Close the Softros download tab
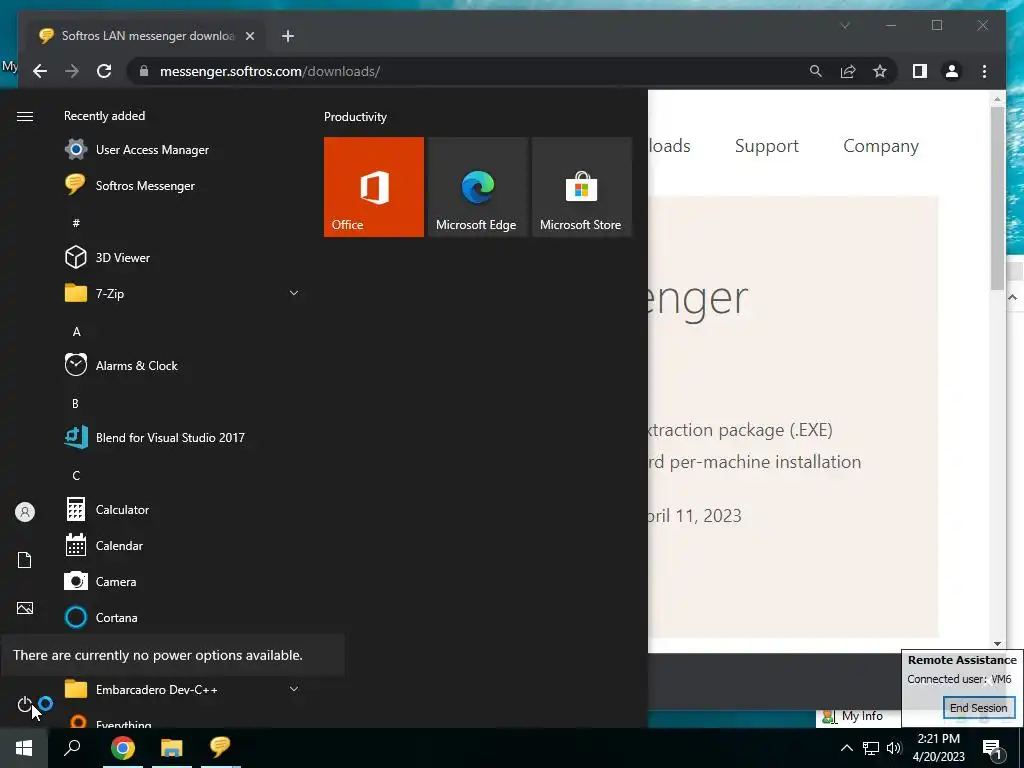The image size is (1024, 768). 249,36
